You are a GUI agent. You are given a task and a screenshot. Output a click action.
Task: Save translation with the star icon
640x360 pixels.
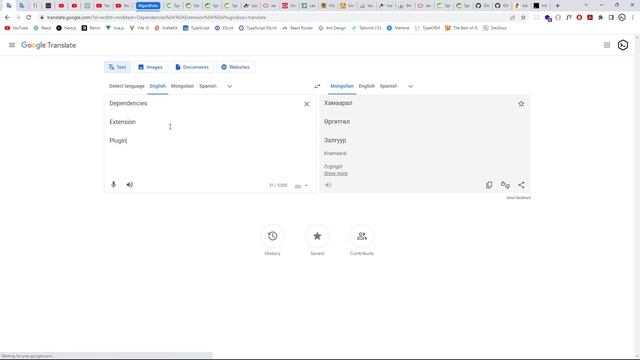[x=521, y=104]
